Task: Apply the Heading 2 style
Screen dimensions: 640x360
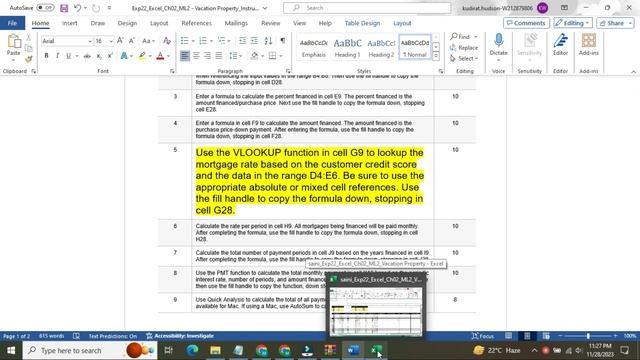Action: pos(381,47)
